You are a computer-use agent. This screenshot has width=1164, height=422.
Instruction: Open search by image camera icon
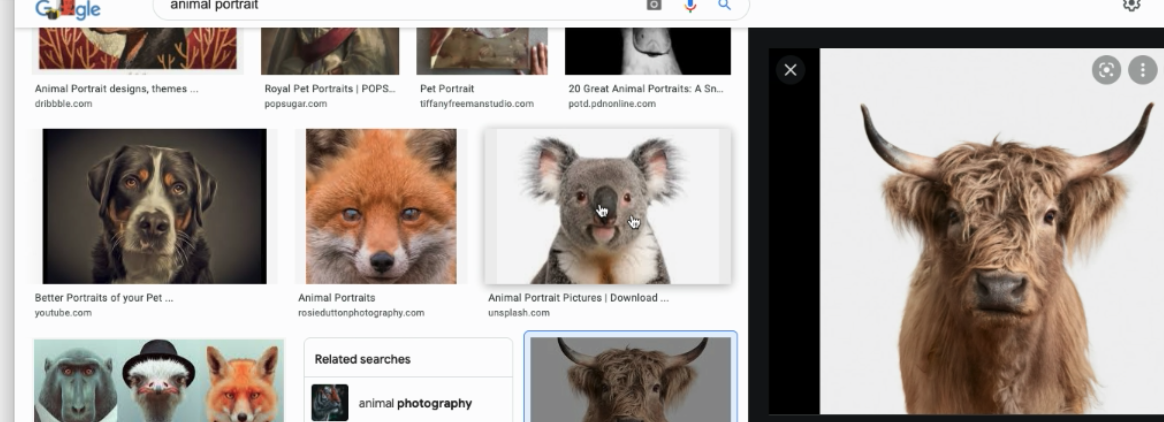point(653,5)
